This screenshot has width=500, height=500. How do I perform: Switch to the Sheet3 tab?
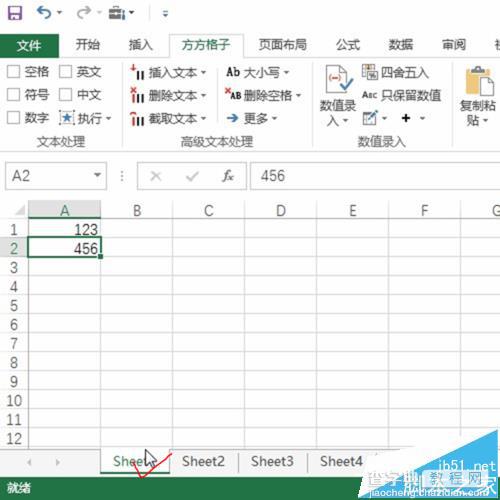click(272, 462)
